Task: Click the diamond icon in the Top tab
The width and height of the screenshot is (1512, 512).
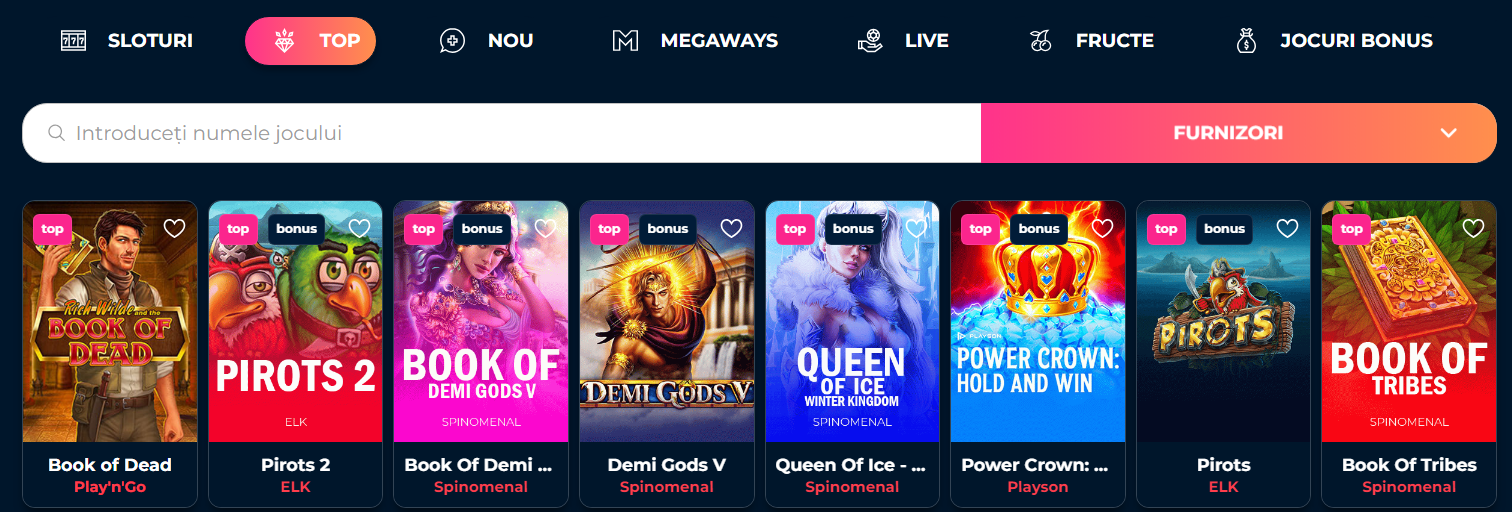Action: [x=285, y=41]
